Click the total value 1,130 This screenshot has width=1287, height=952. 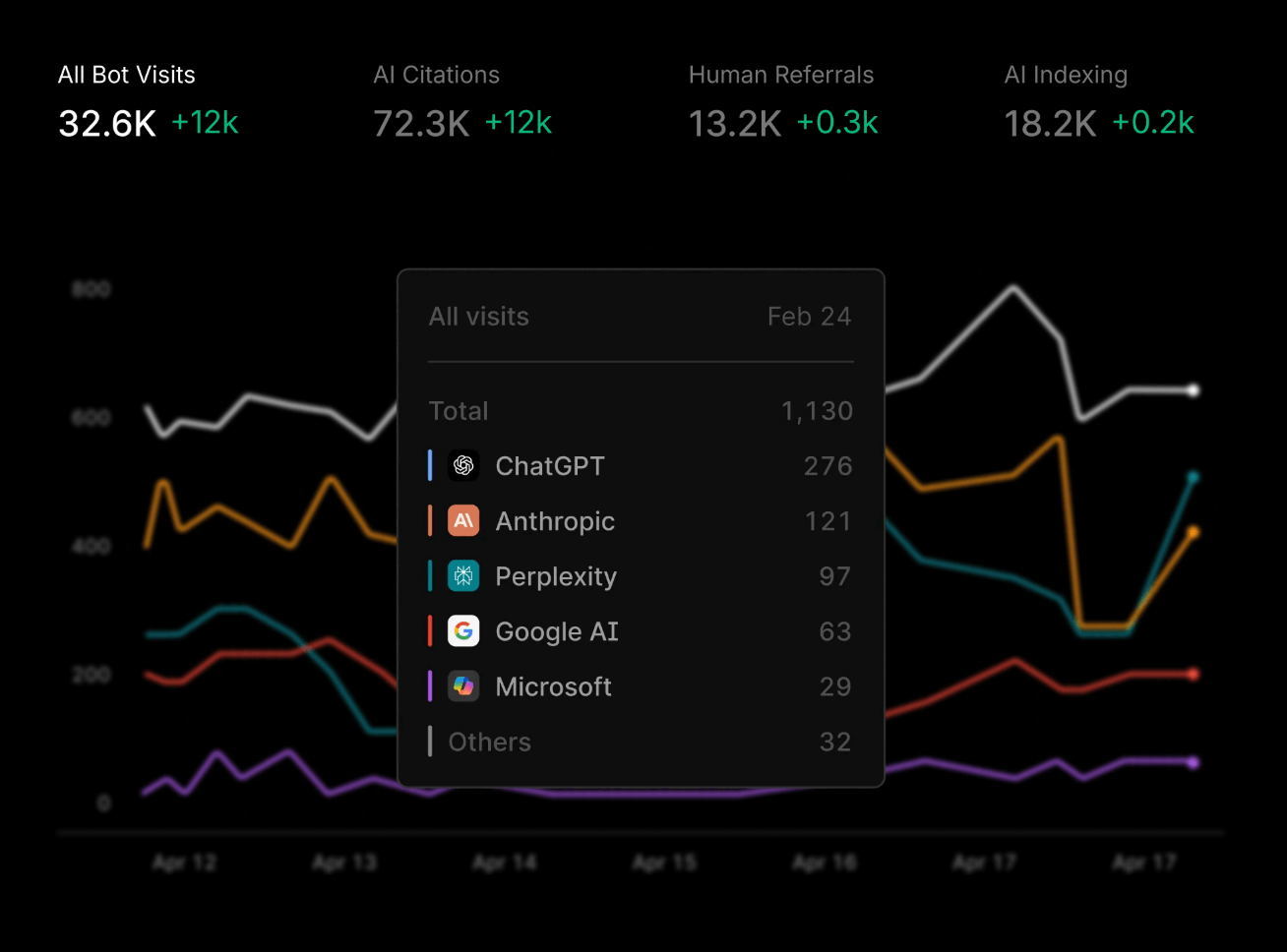click(817, 411)
